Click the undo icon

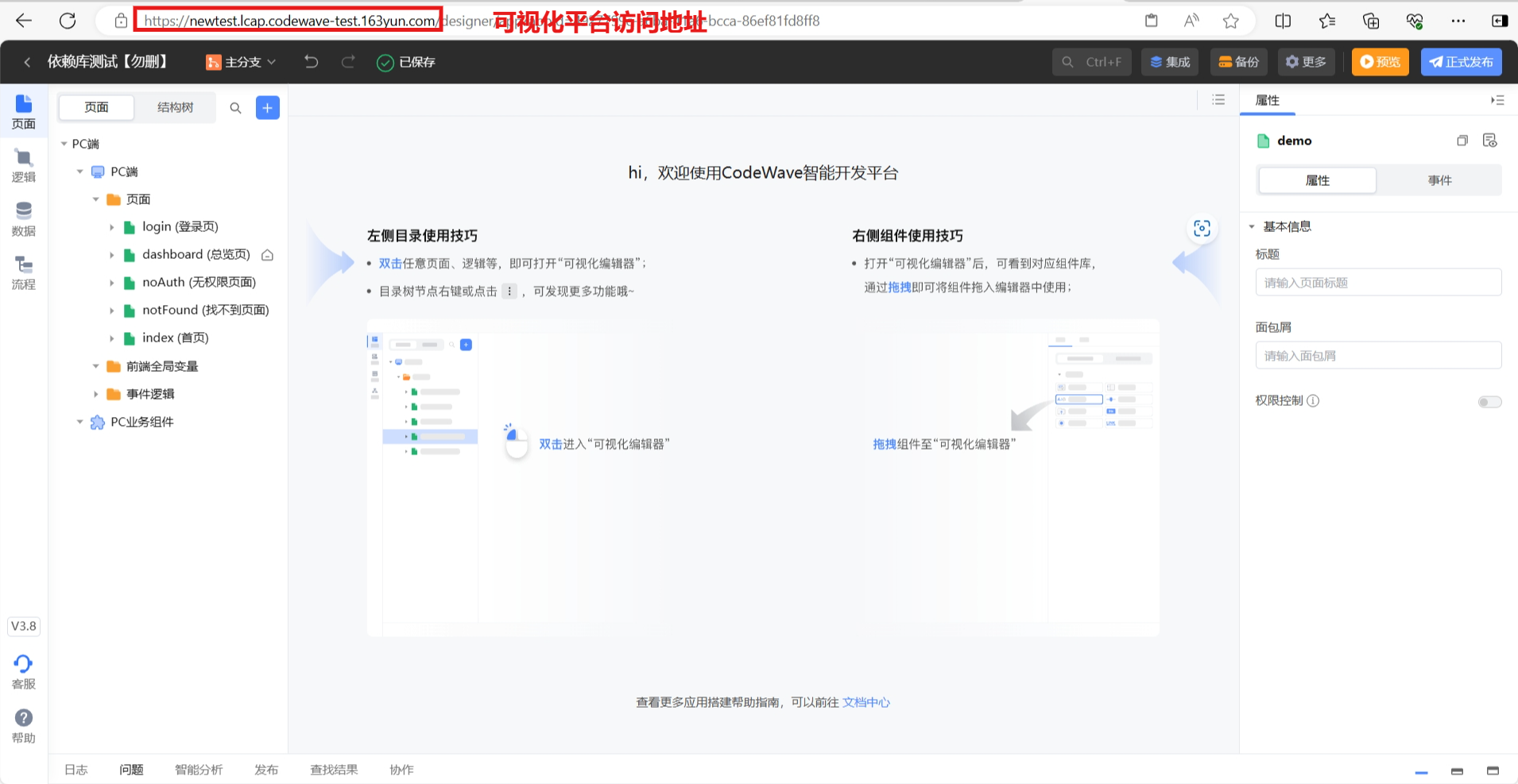pos(311,62)
